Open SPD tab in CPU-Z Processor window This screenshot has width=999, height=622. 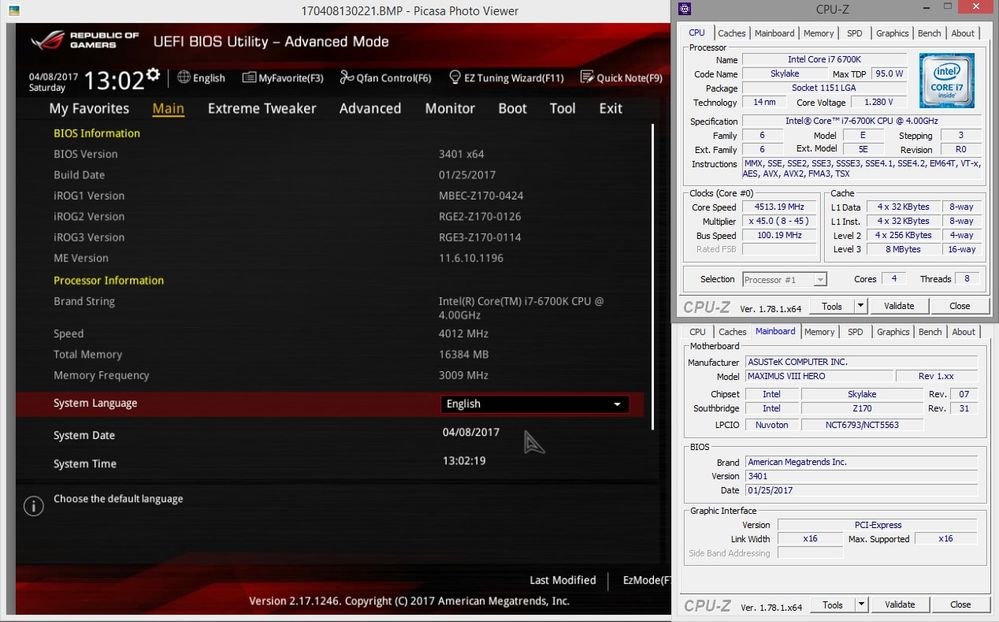pyautogui.click(x=854, y=33)
